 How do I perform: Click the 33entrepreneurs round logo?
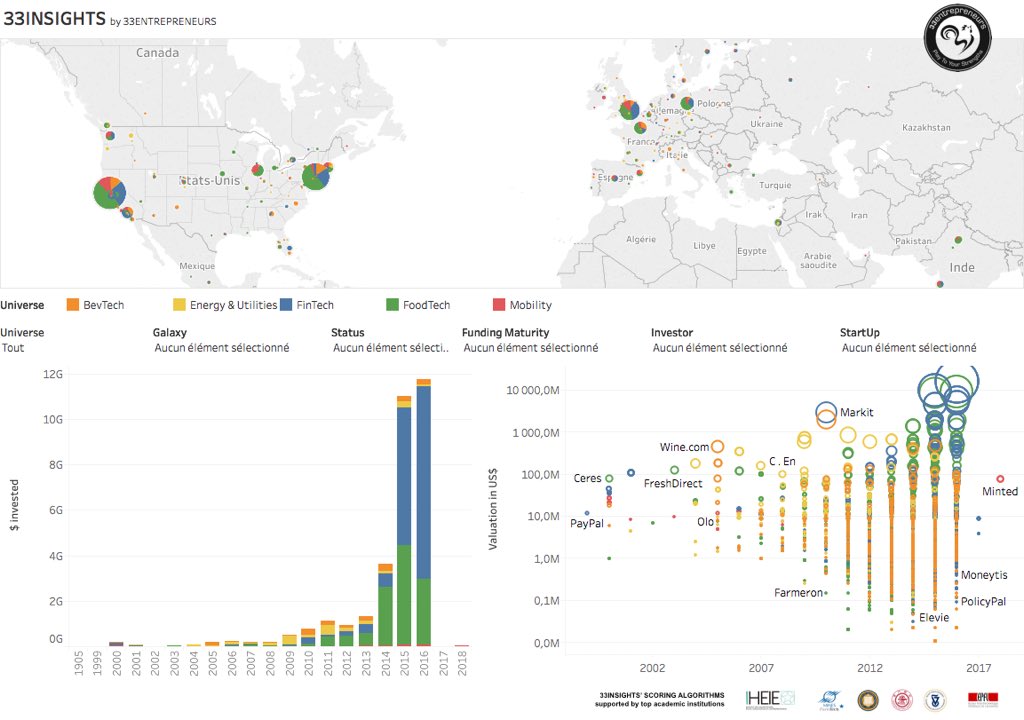957,37
